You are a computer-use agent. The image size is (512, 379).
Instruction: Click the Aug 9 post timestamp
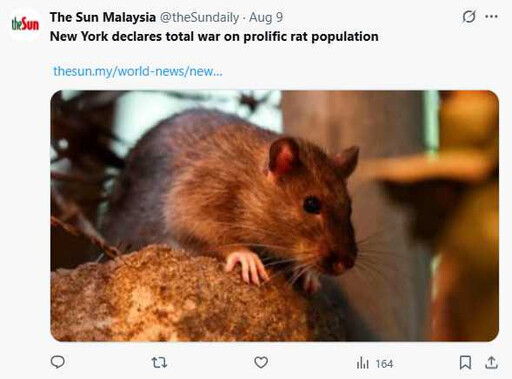(x=266, y=17)
